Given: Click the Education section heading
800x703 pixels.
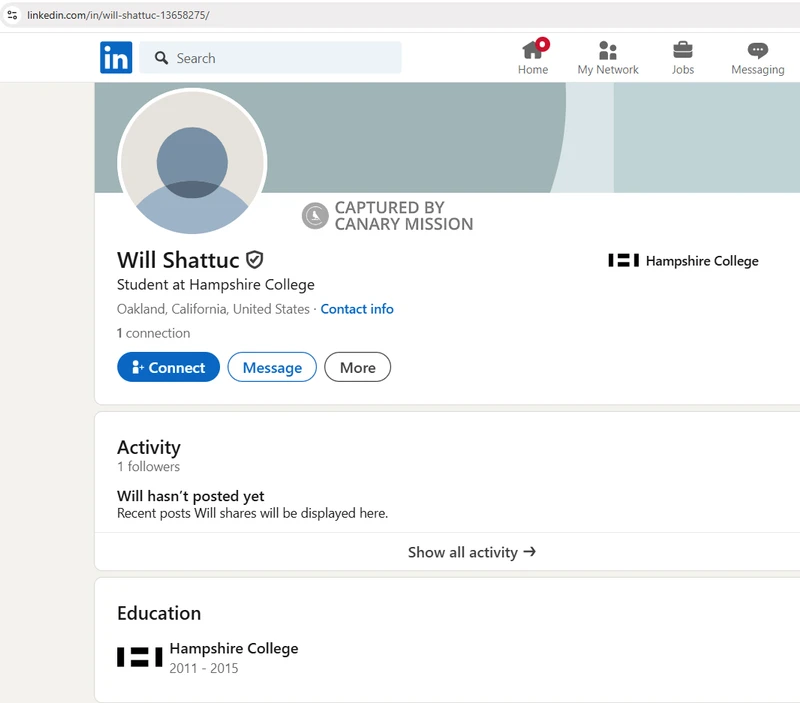Looking at the screenshot, I should [159, 613].
